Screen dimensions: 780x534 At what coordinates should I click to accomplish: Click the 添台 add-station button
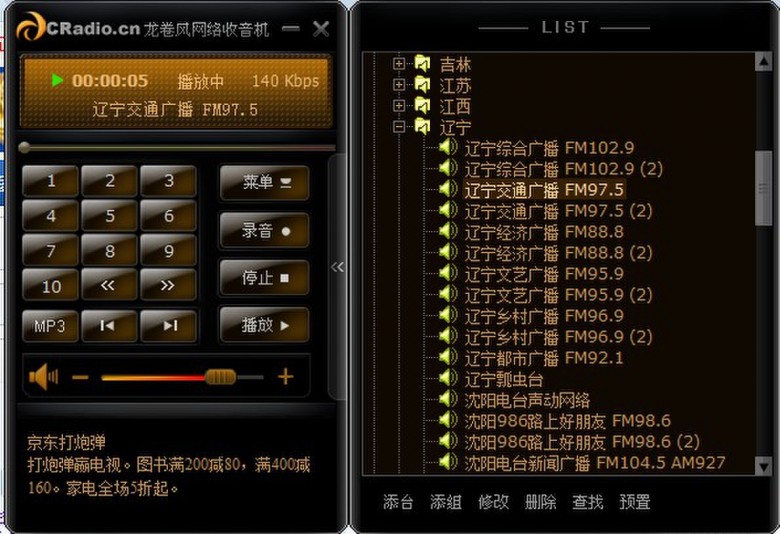click(398, 502)
